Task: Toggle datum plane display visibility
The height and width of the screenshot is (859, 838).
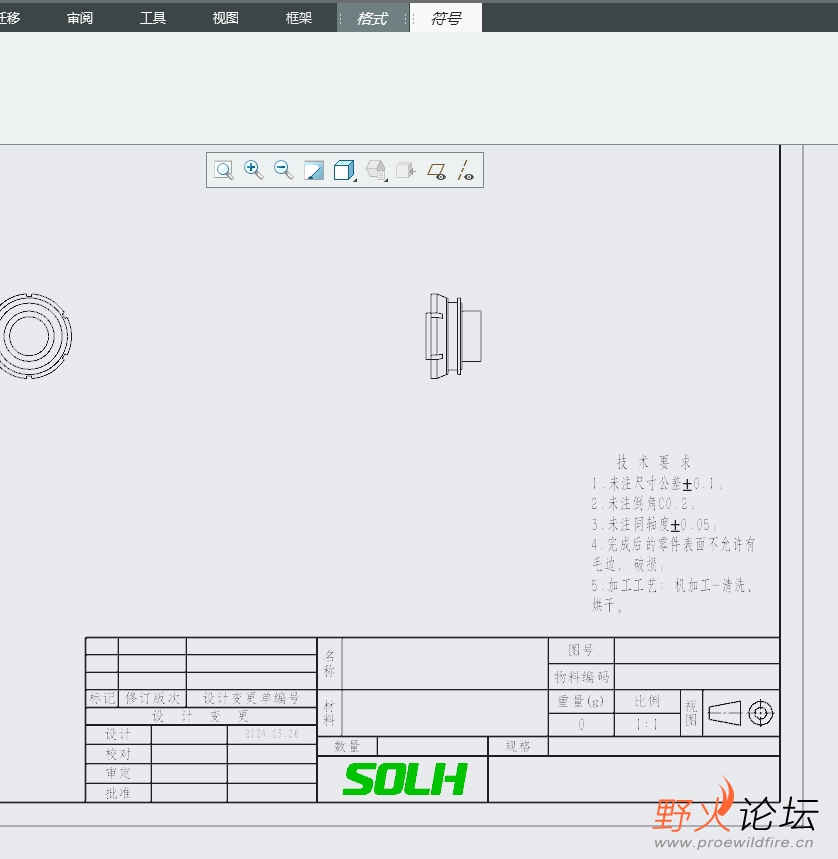Action: tap(437, 171)
